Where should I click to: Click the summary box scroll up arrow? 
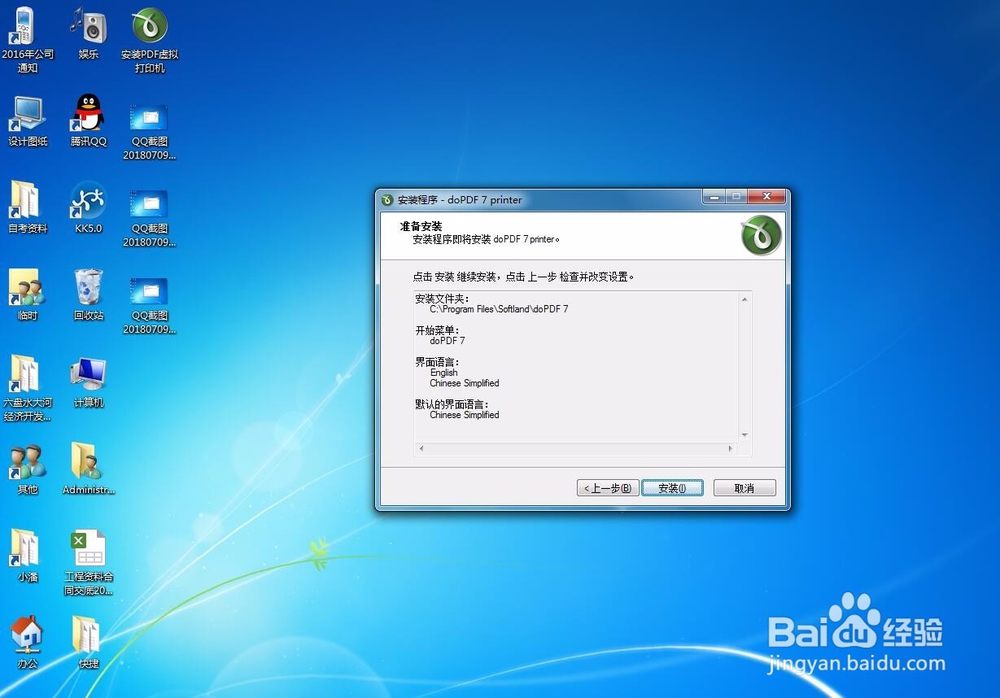point(744,299)
